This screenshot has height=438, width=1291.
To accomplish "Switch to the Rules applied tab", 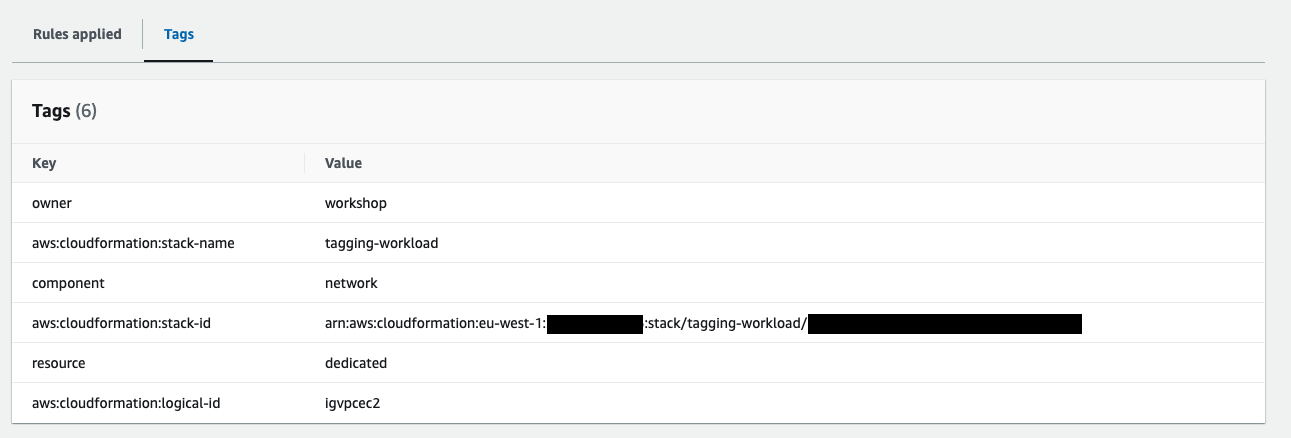I will pos(77,34).
